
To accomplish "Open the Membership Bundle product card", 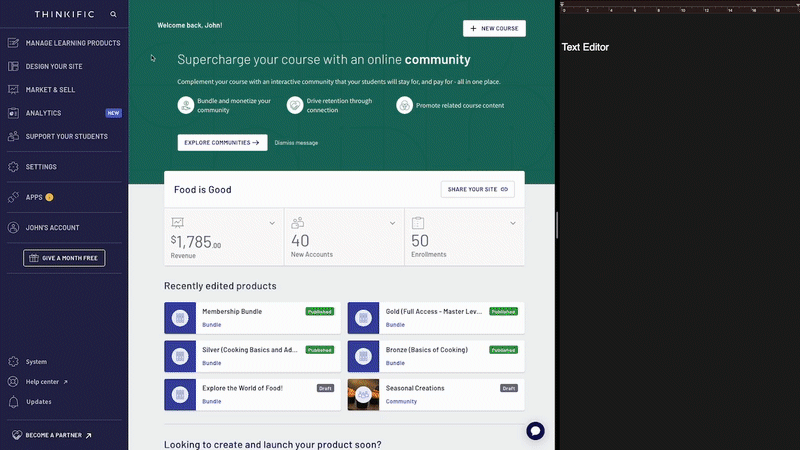I will 252,318.
